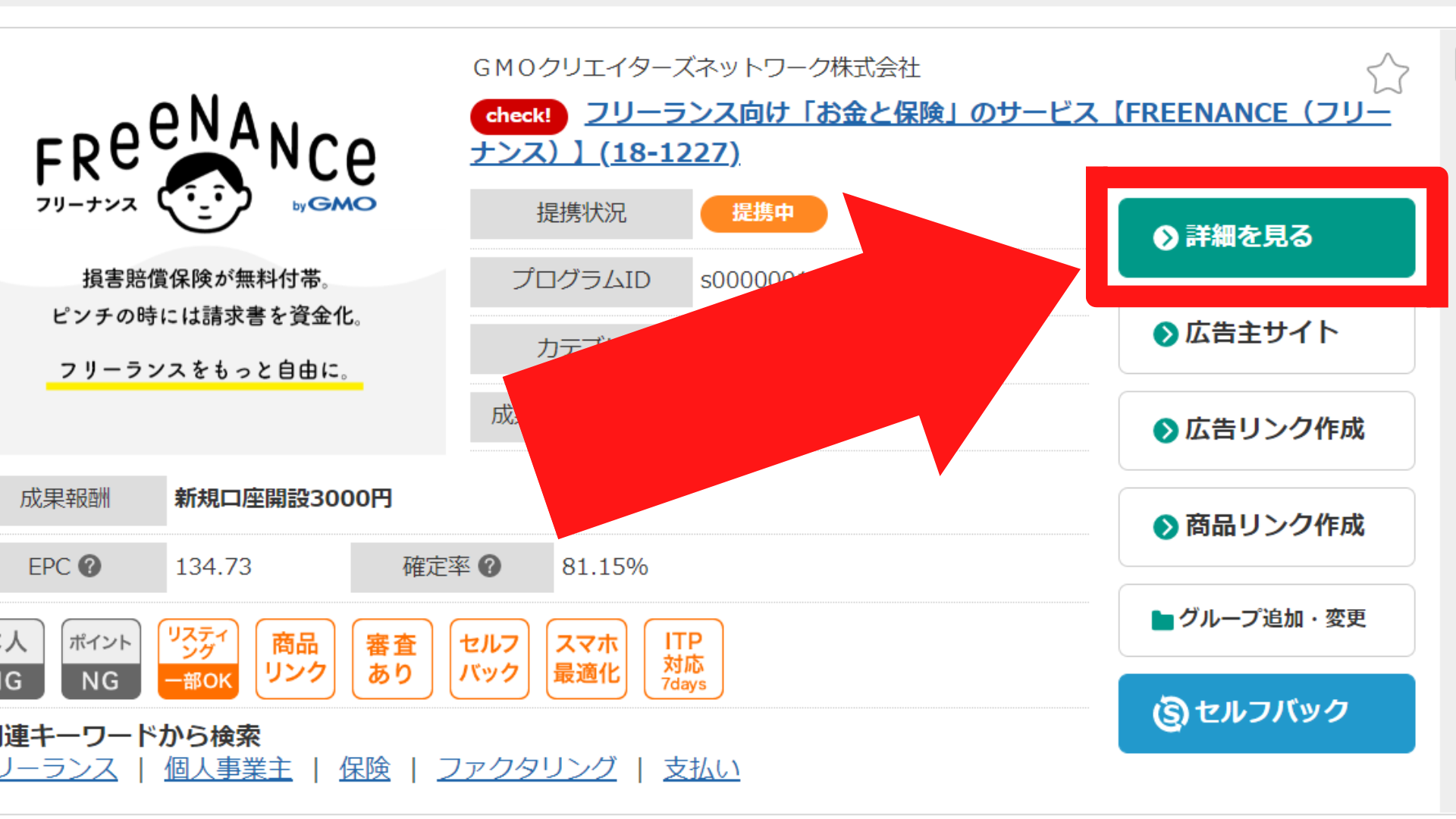
Task: Click the スマホ最適化 badge icon
Action: tap(586, 658)
